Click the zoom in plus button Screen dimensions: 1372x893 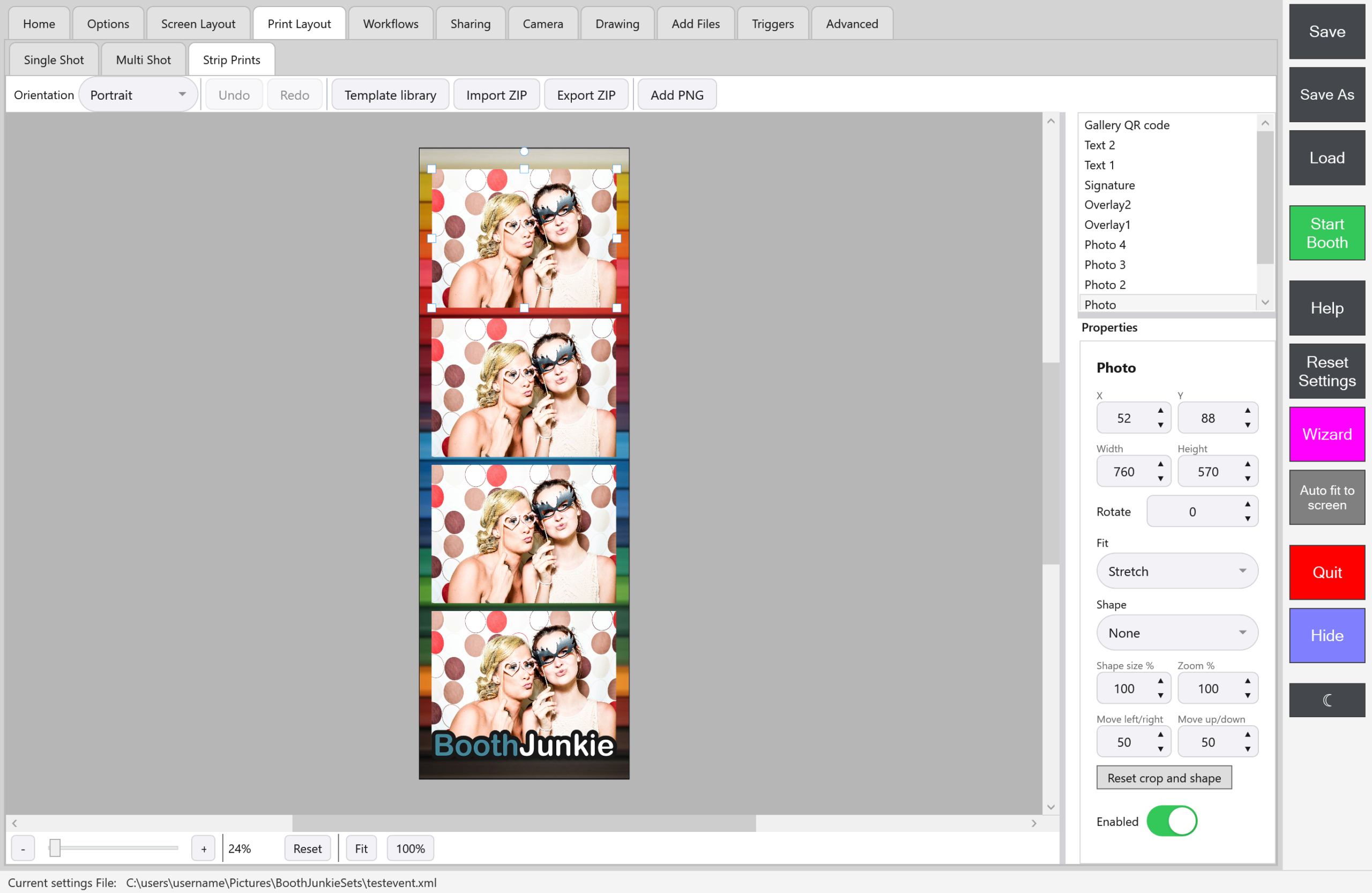tap(204, 849)
